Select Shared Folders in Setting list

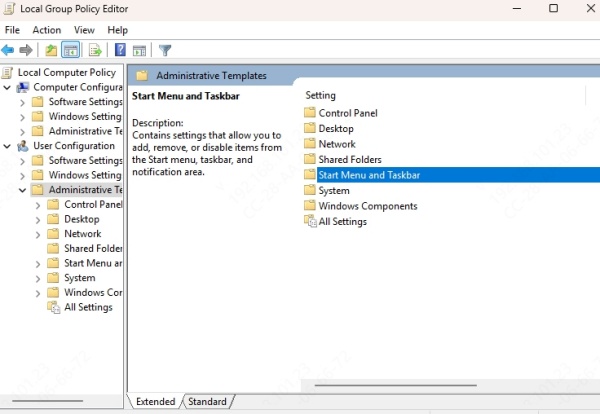coord(350,159)
